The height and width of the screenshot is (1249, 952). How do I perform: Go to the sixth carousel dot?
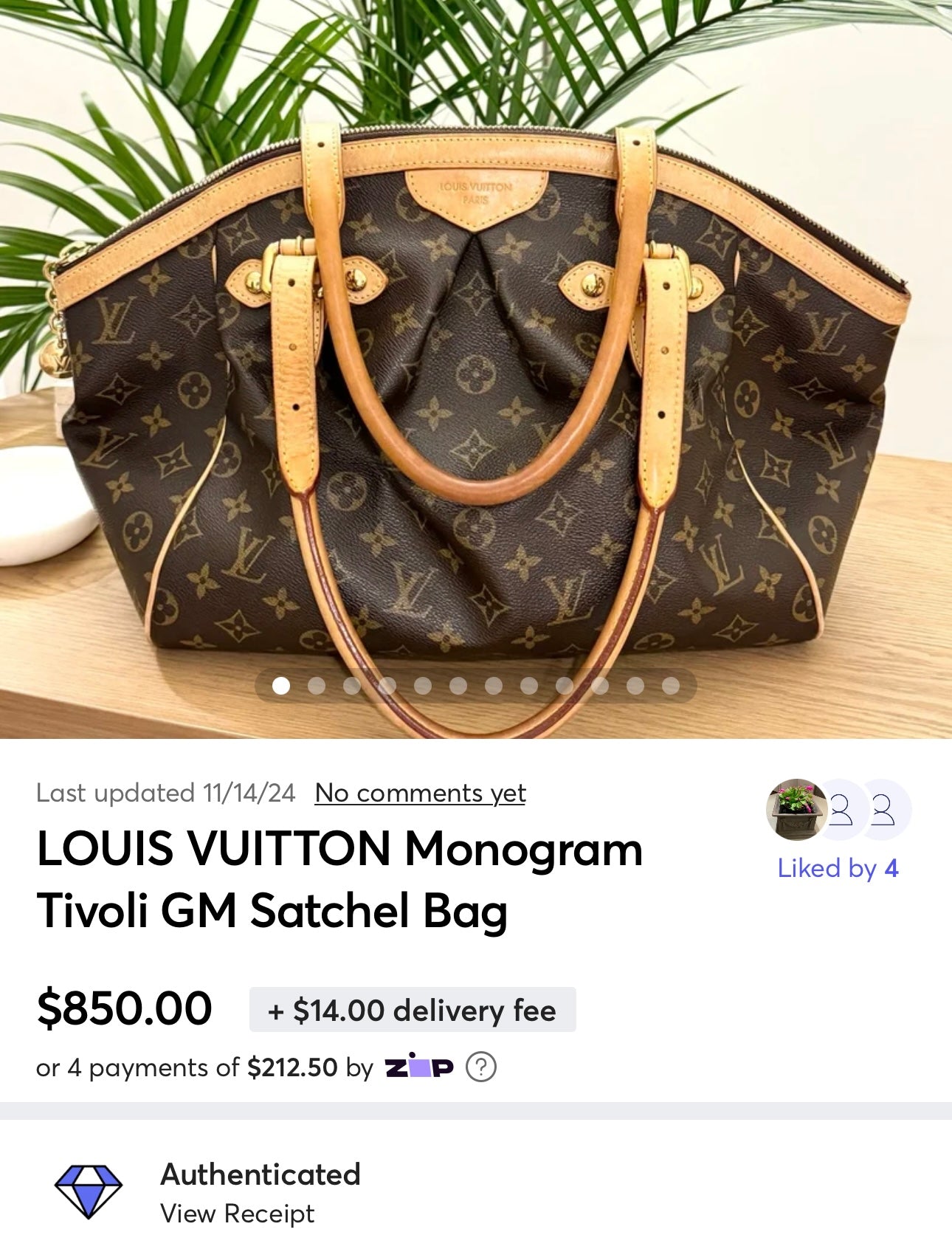click(x=458, y=686)
